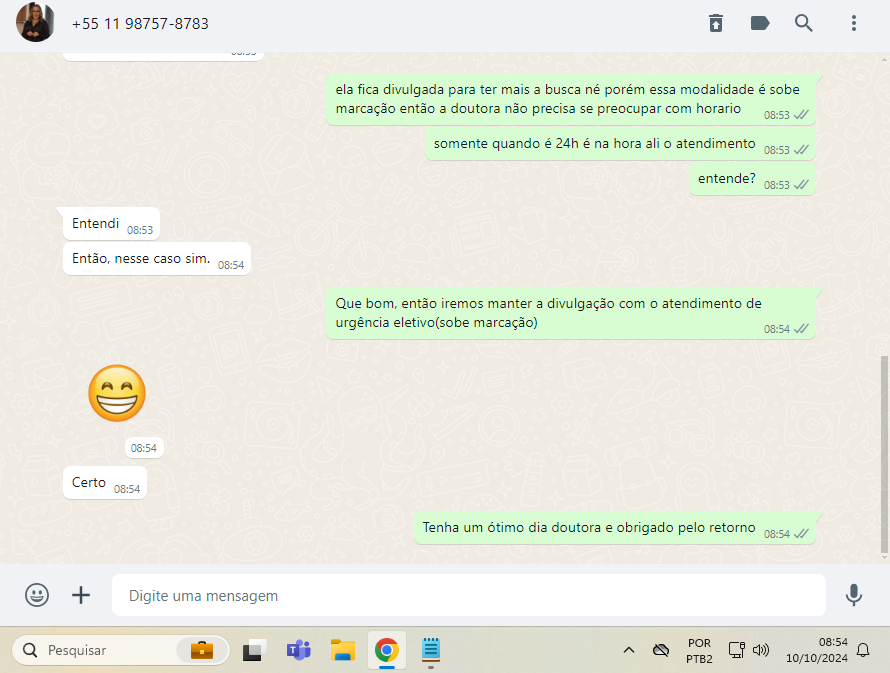The width and height of the screenshot is (890, 673).
Task: Switch to Google Chrome in taskbar
Action: [x=386, y=650]
